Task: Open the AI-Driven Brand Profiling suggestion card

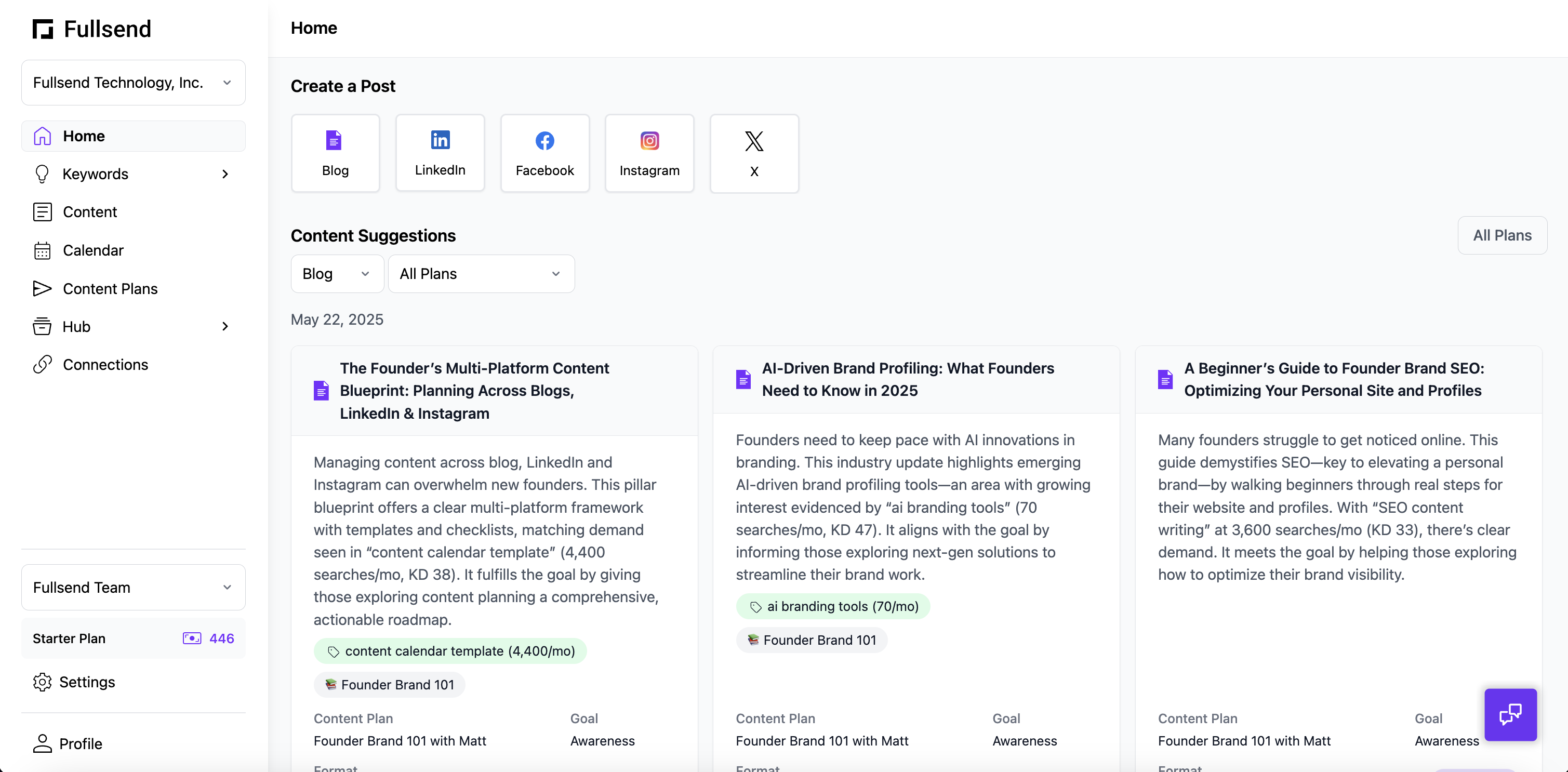Action: [x=907, y=379]
